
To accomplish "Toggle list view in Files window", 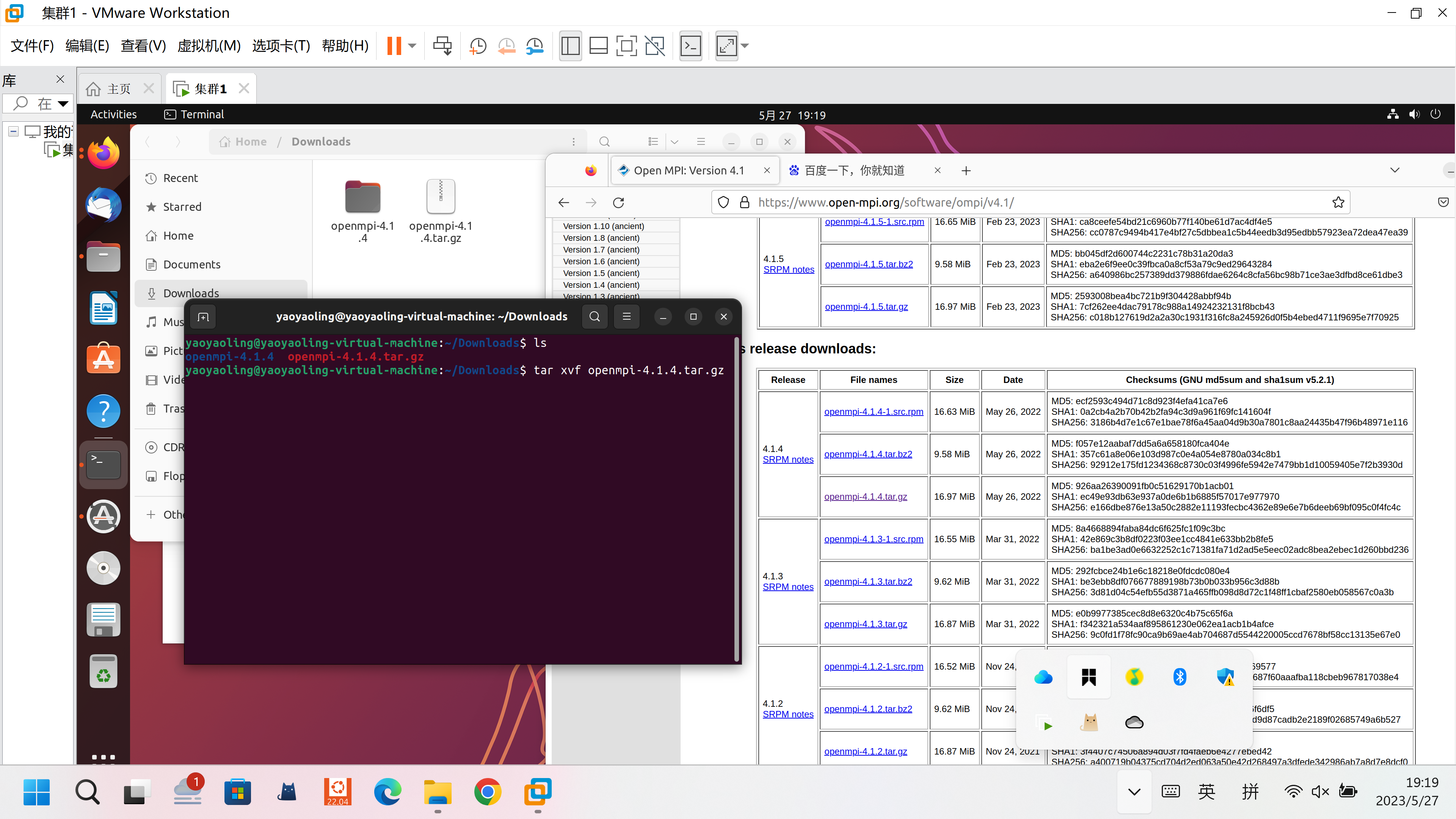I will pos(653,141).
